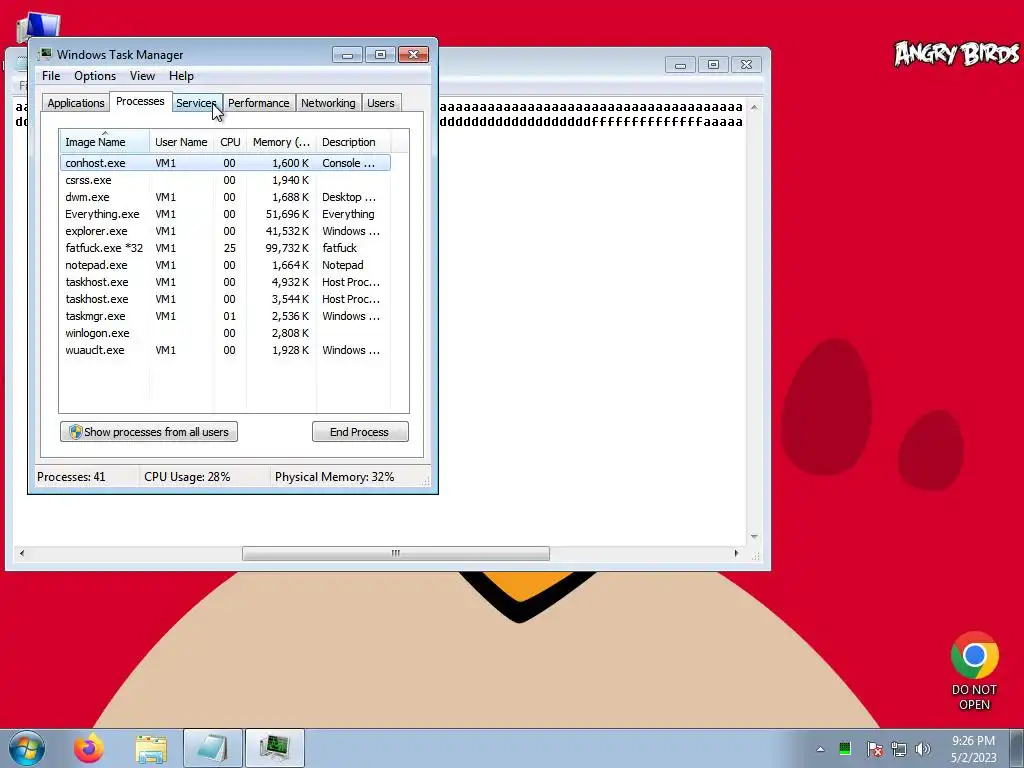Close the Windows Task Manager window
This screenshot has width=1024, height=768.
click(413, 55)
